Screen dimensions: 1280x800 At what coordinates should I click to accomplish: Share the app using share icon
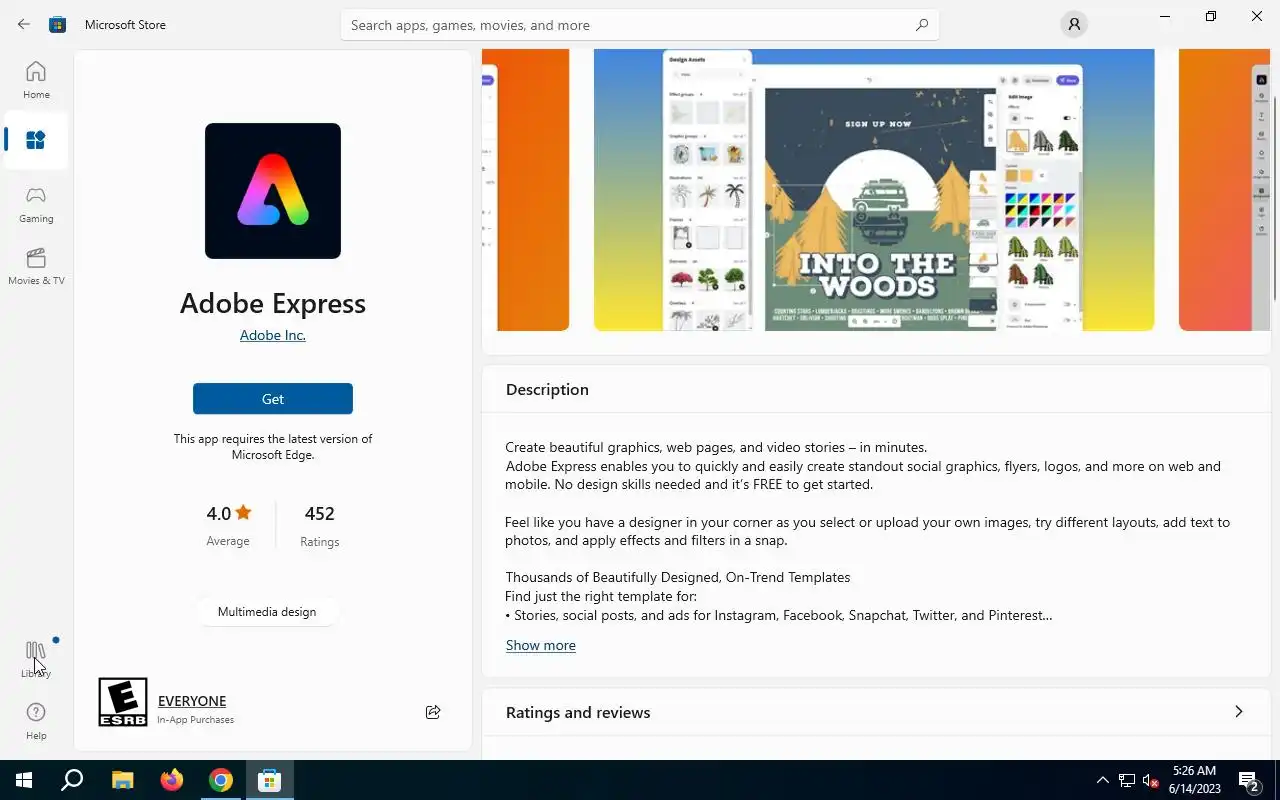(433, 712)
